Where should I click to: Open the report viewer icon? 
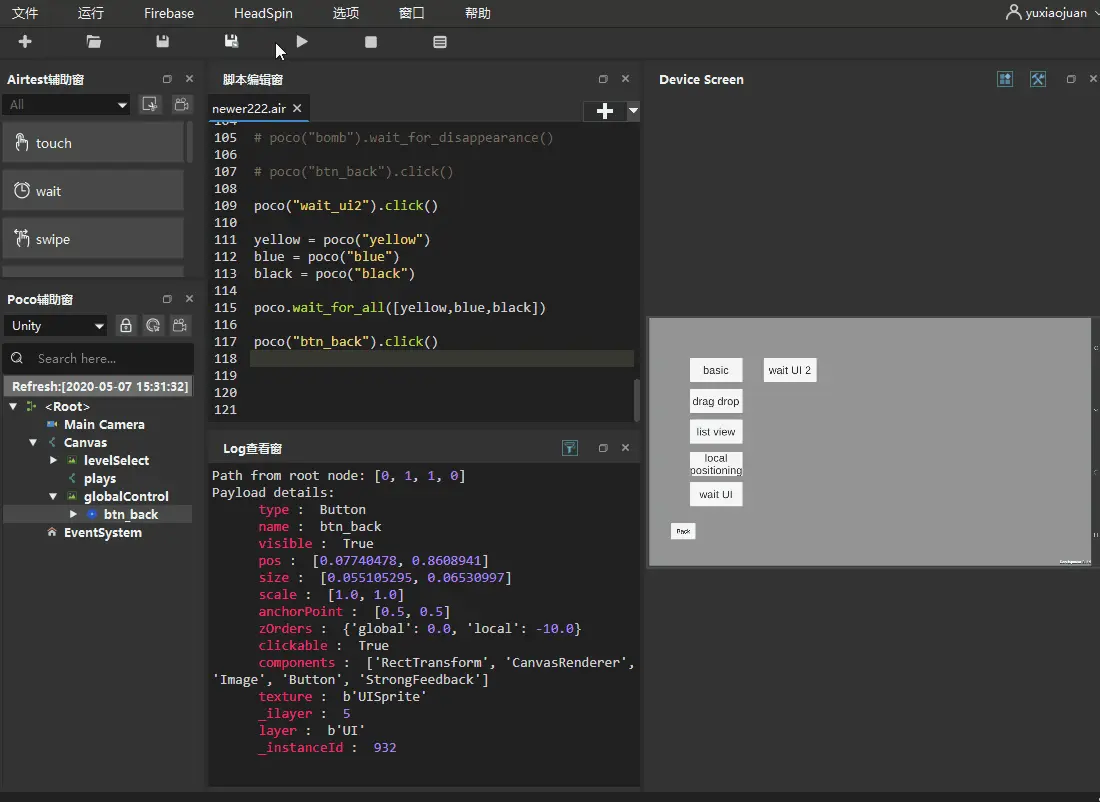[440, 42]
